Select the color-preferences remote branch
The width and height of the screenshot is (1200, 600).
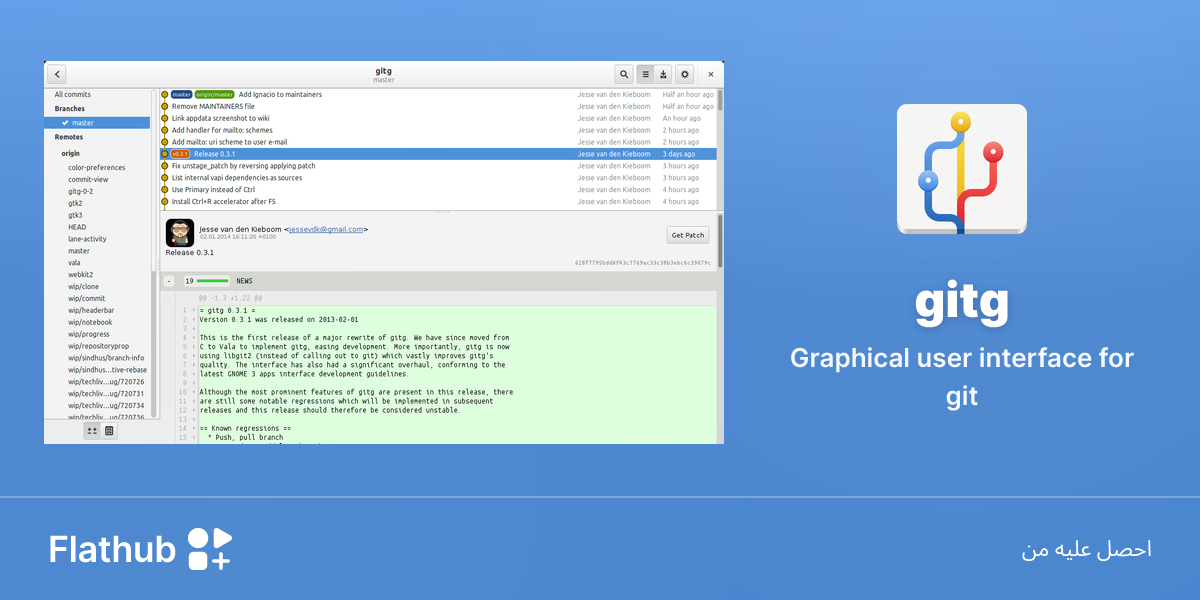coord(97,168)
